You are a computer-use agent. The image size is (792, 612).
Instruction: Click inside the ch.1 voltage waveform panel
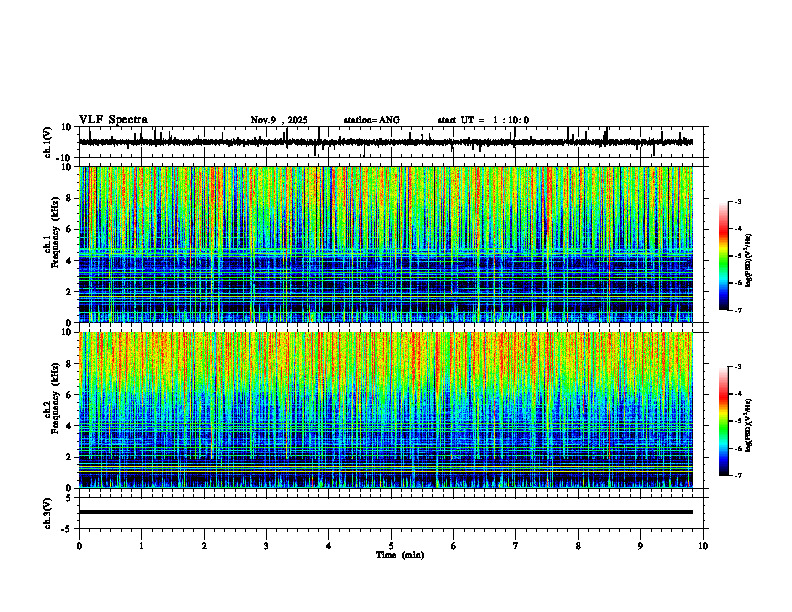393,142
